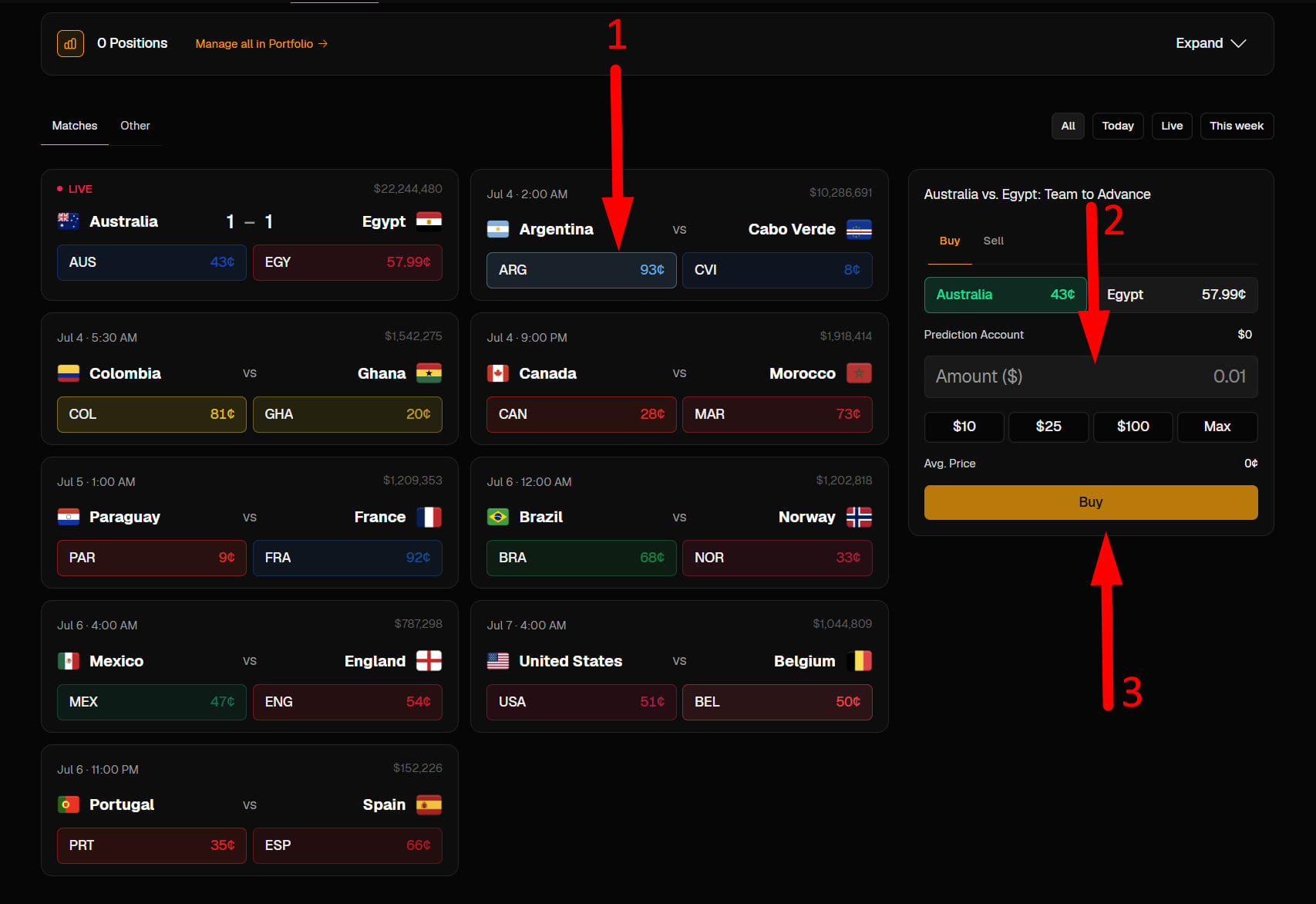This screenshot has height=904, width=1316.
Task: Click the Argentina flag icon
Action: pyautogui.click(x=498, y=229)
